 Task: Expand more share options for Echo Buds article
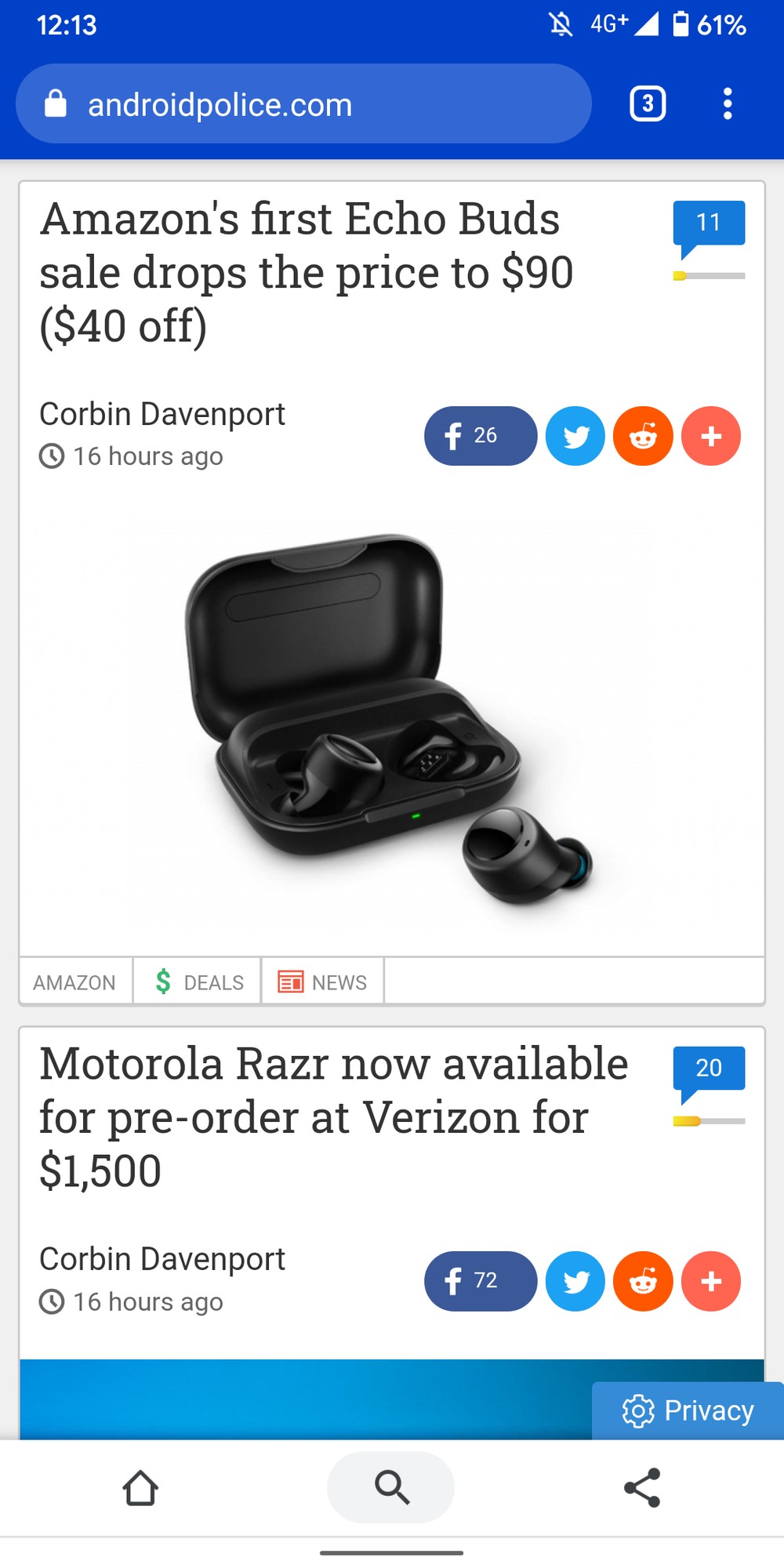(x=711, y=436)
